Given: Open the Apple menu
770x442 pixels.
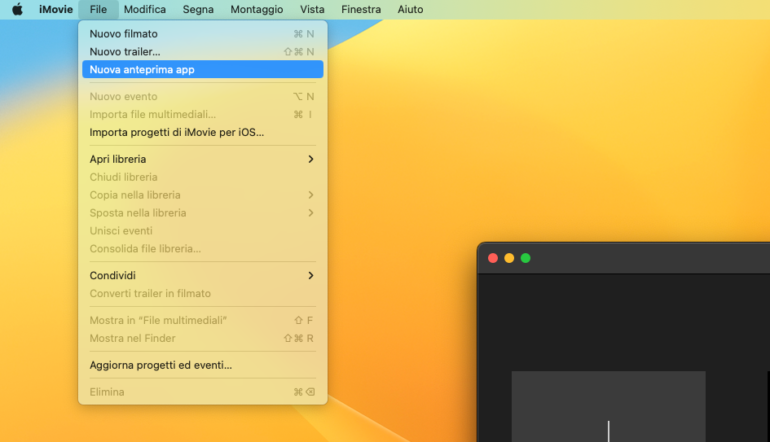Looking at the screenshot, I should coord(17,9).
